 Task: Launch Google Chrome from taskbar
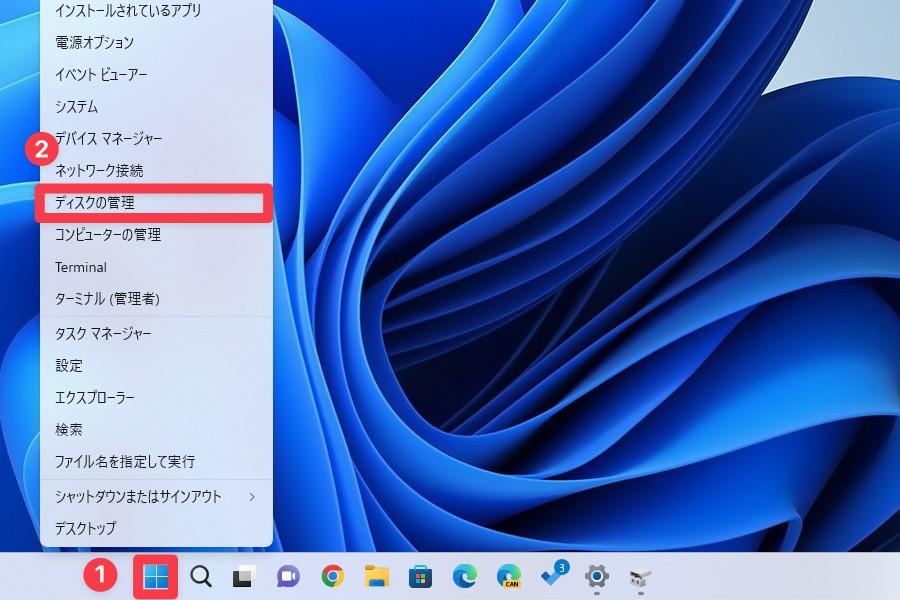[x=332, y=576]
